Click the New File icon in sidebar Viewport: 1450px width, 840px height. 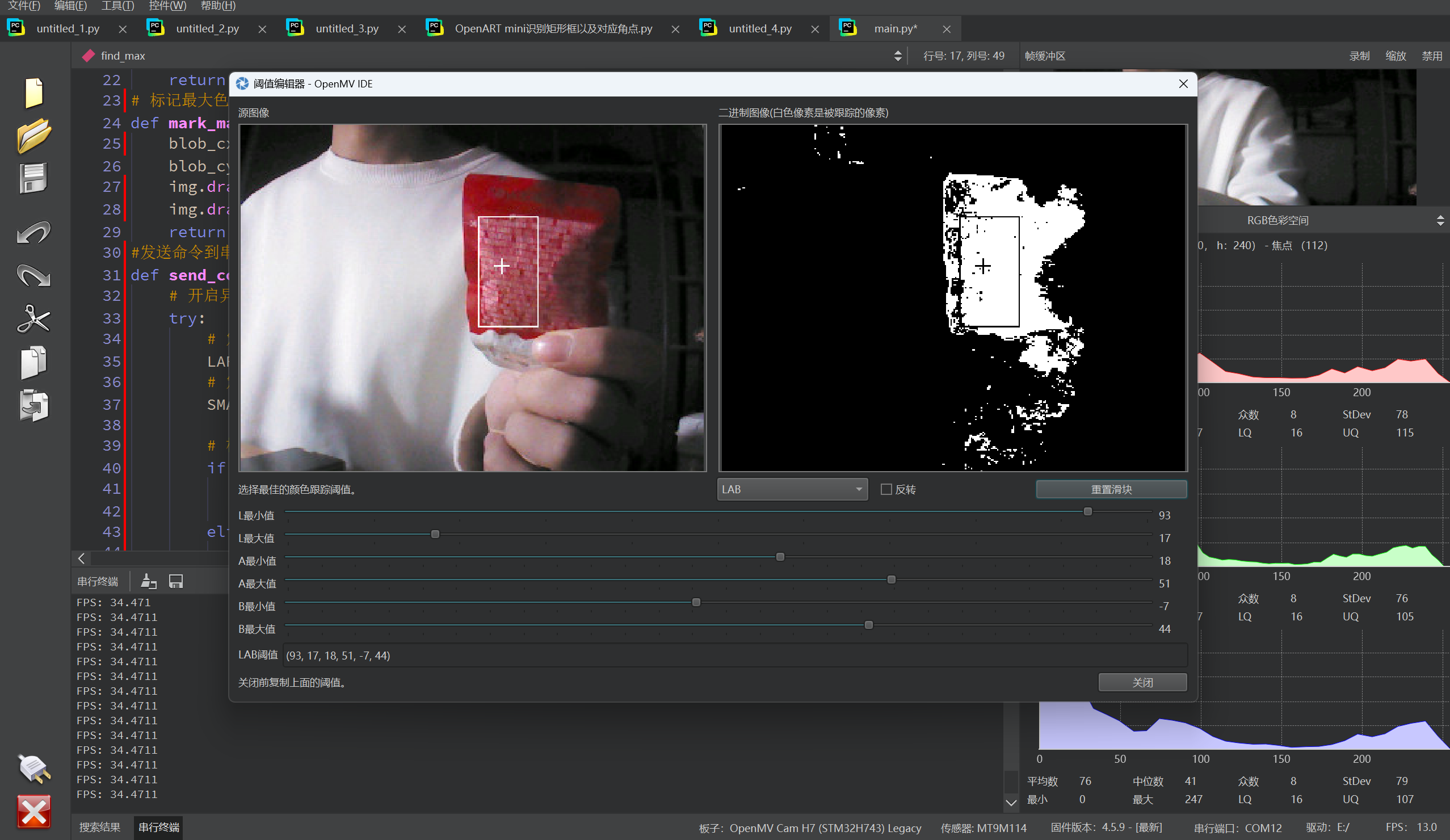click(33, 93)
